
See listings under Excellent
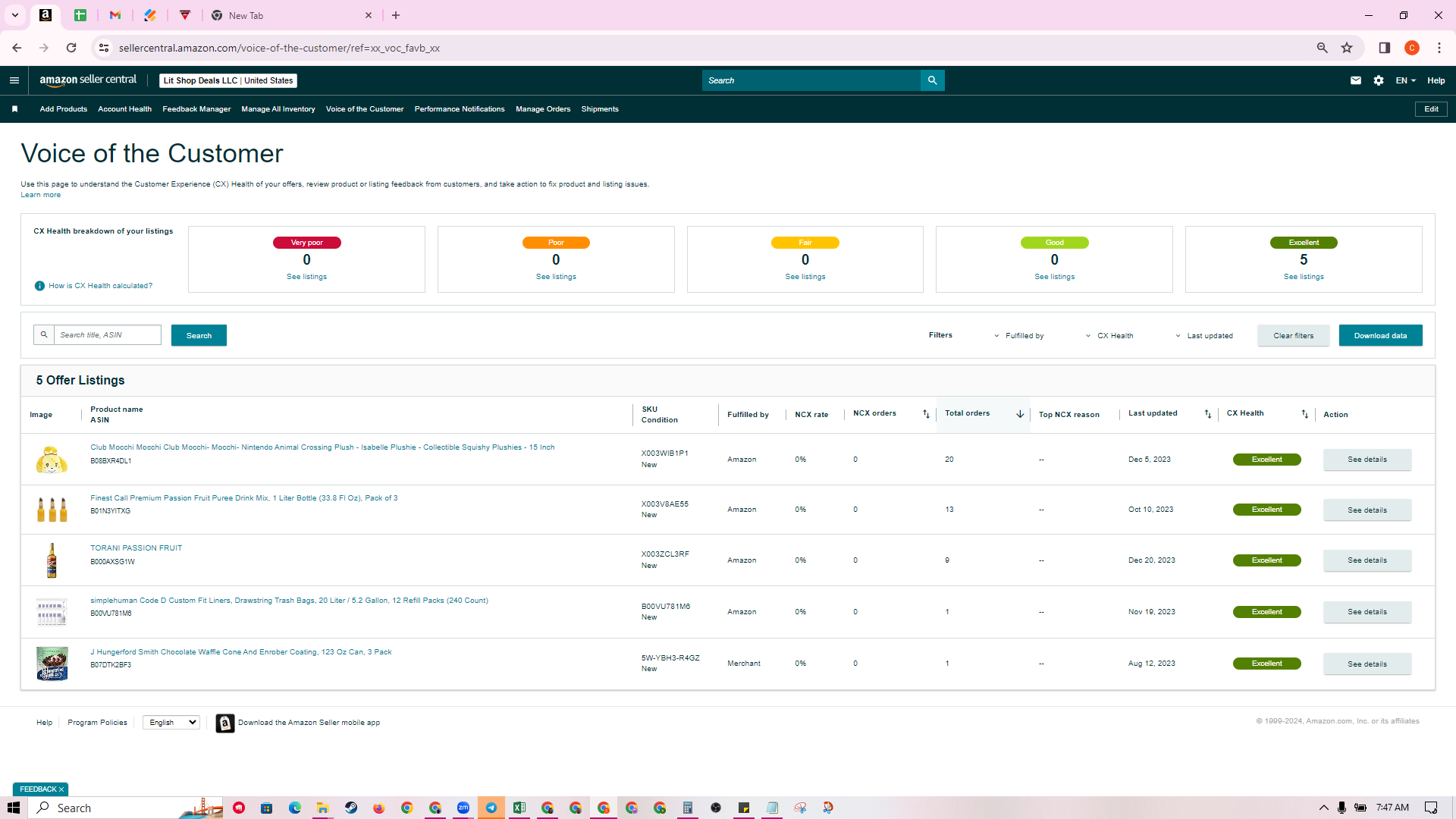tap(1304, 277)
